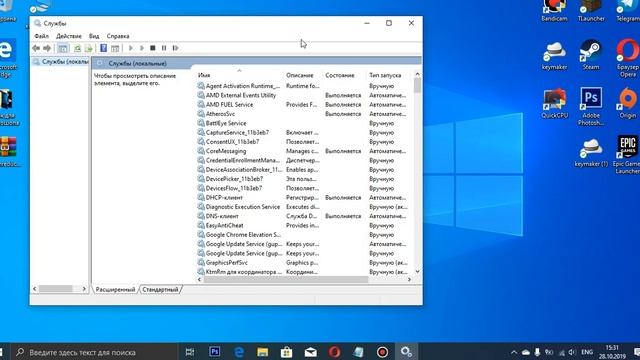Viewport: 640px width, 360px height.
Task: Click the tree pane horizontal scrollbar right arrow
Action: point(84,289)
